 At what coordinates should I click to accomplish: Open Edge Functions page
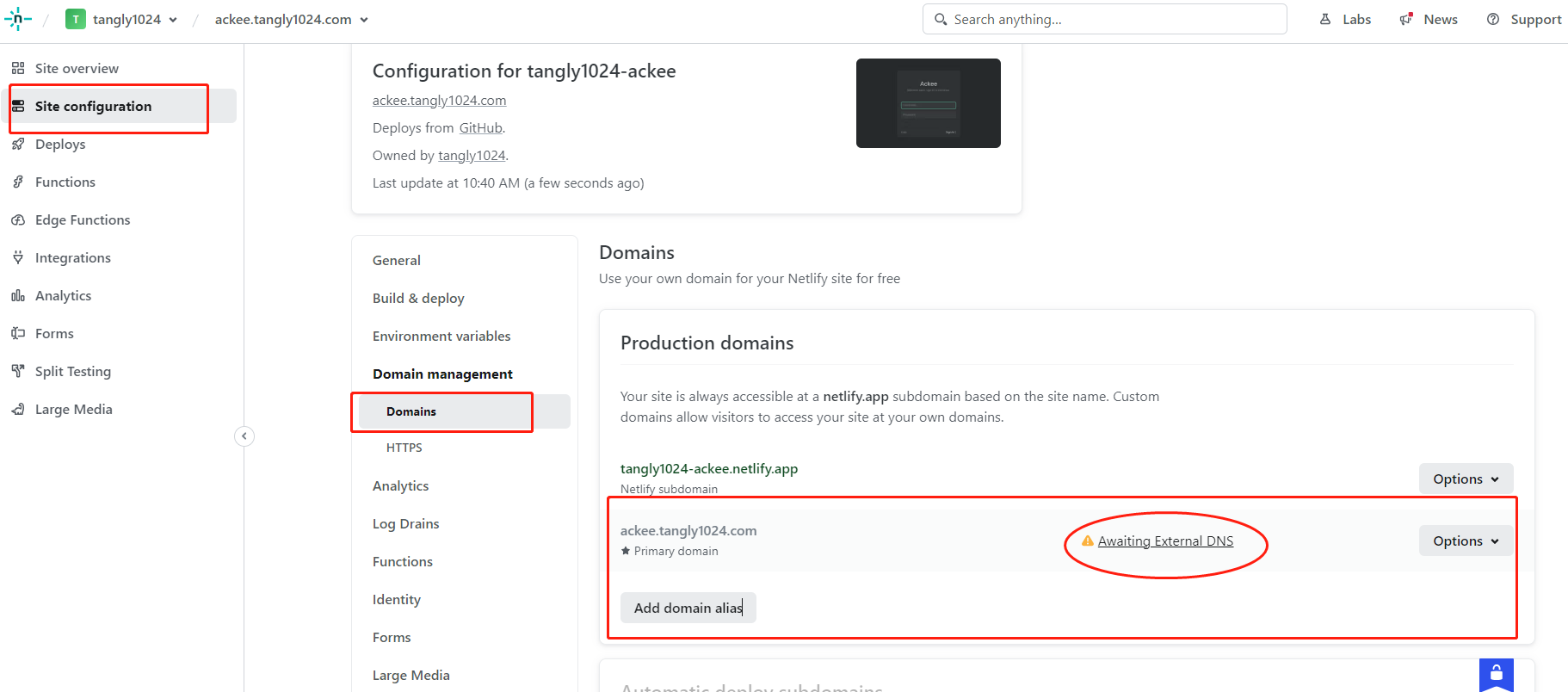[x=83, y=219]
